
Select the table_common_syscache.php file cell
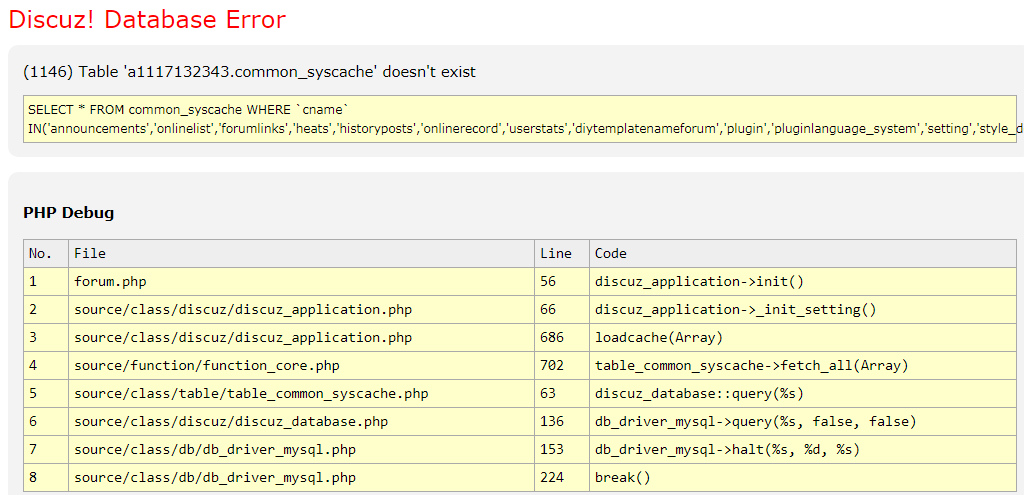[301, 394]
